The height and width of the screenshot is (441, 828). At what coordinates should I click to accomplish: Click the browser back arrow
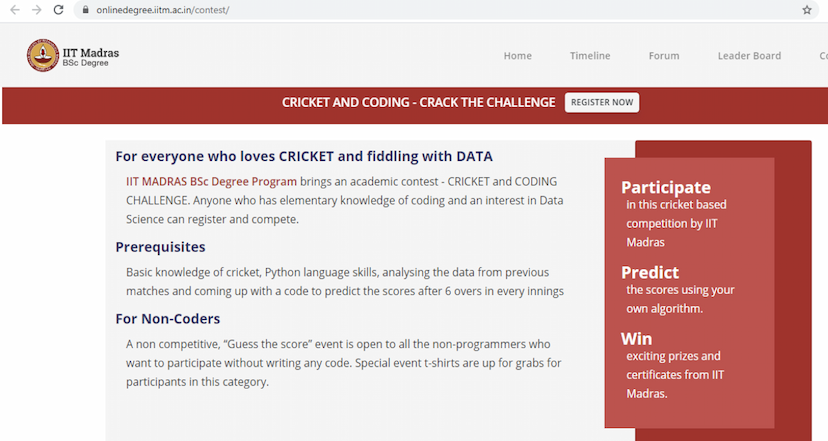tap(14, 9)
